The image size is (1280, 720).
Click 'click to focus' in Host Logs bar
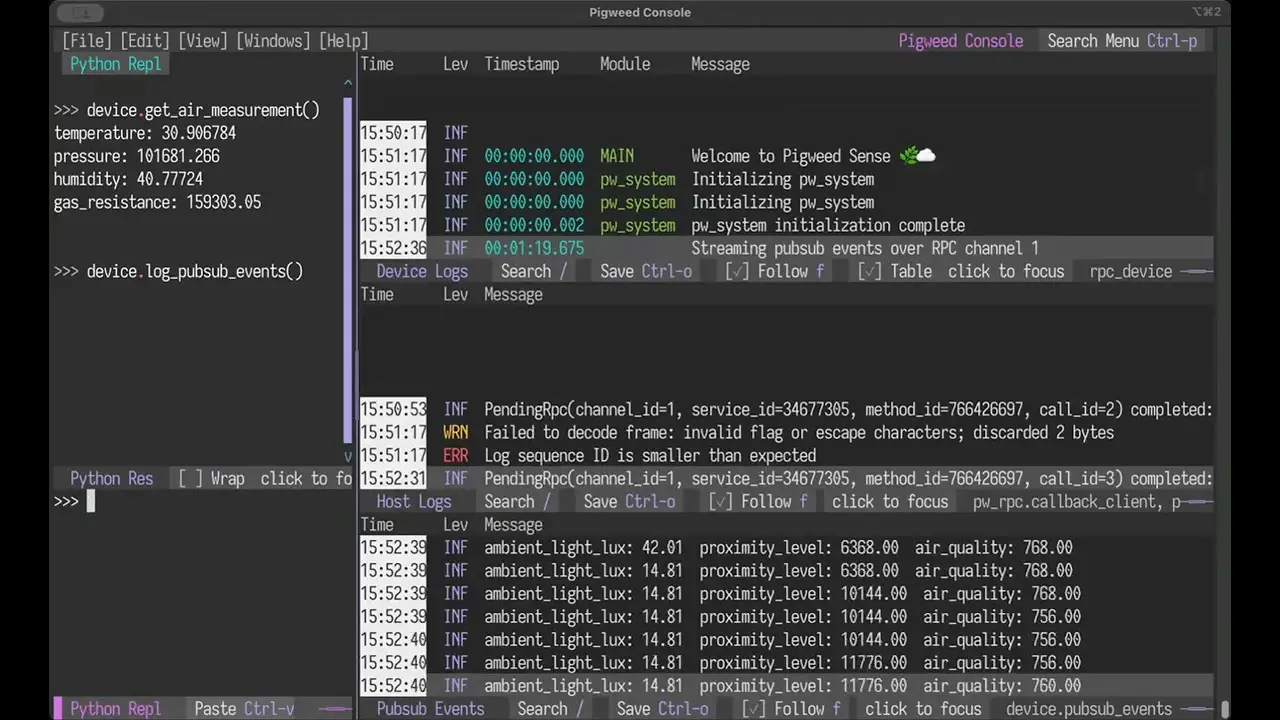tap(890, 502)
